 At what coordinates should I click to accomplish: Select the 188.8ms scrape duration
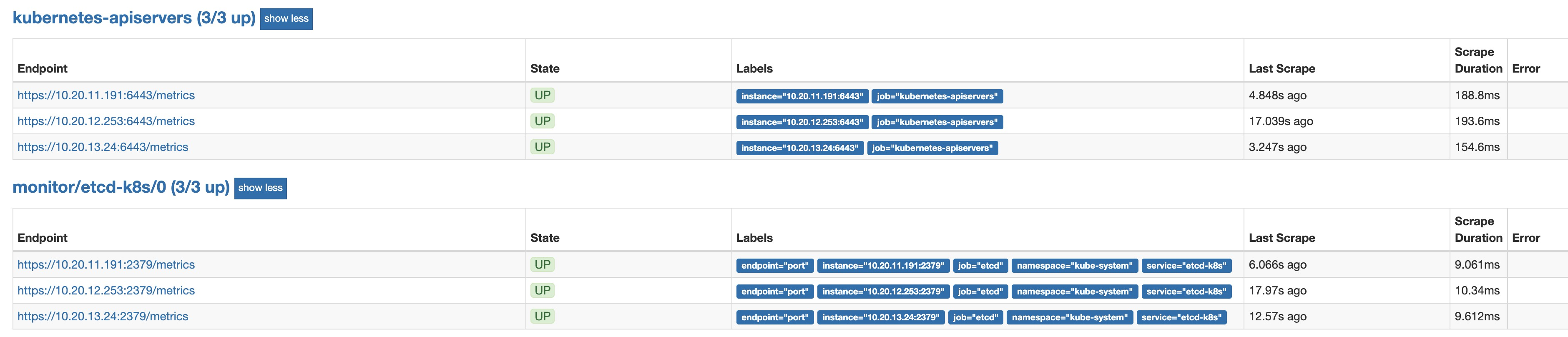(1478, 96)
